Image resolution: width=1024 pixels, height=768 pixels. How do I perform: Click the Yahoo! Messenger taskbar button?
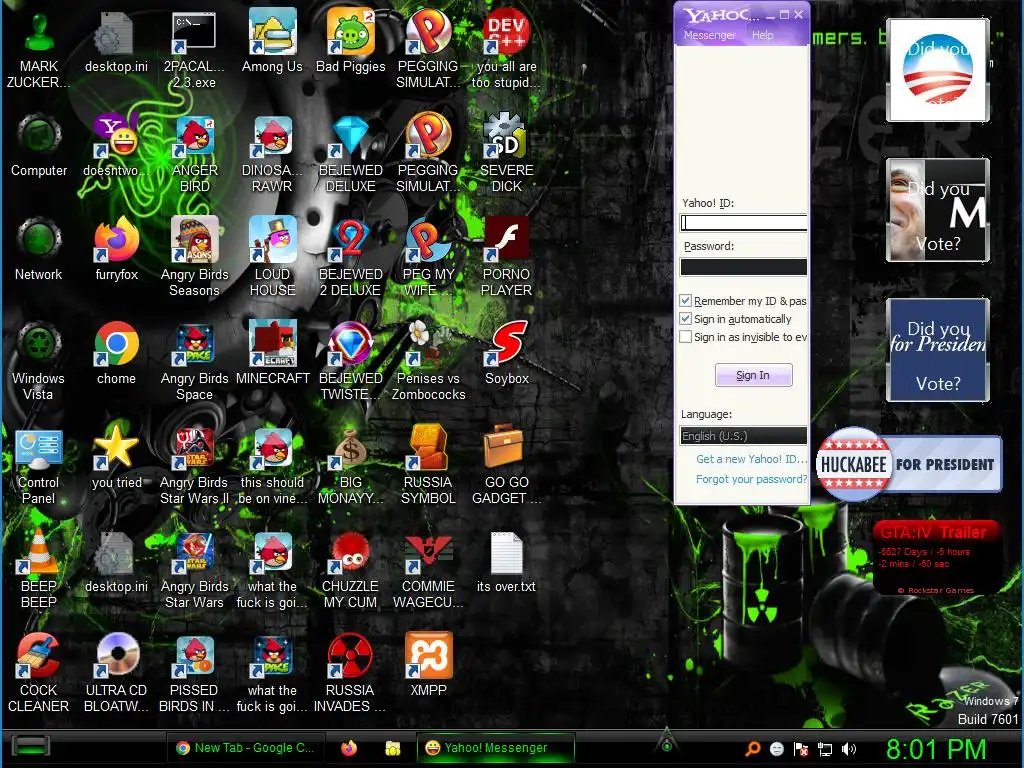[x=496, y=748]
